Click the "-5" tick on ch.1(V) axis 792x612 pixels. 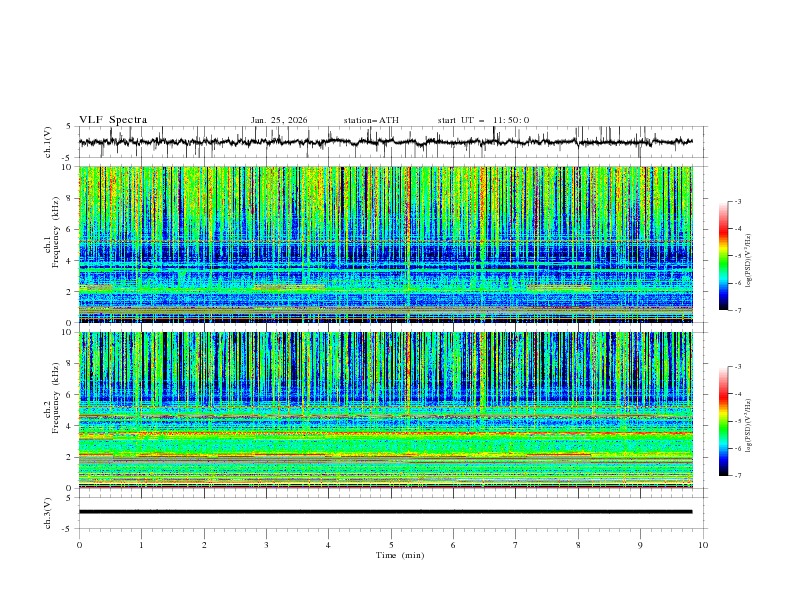click(67, 158)
